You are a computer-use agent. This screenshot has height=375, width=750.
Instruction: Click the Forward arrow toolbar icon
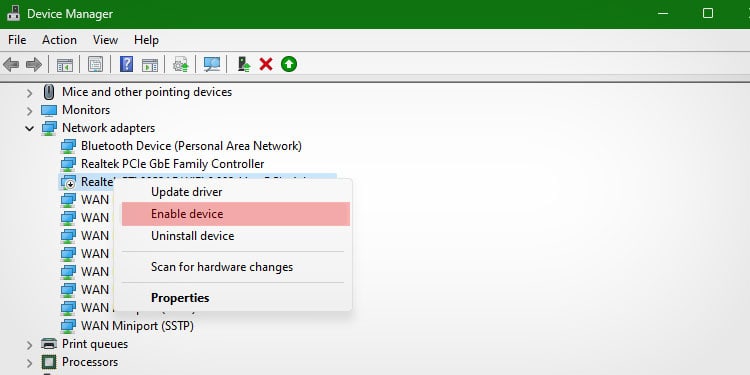[33, 64]
